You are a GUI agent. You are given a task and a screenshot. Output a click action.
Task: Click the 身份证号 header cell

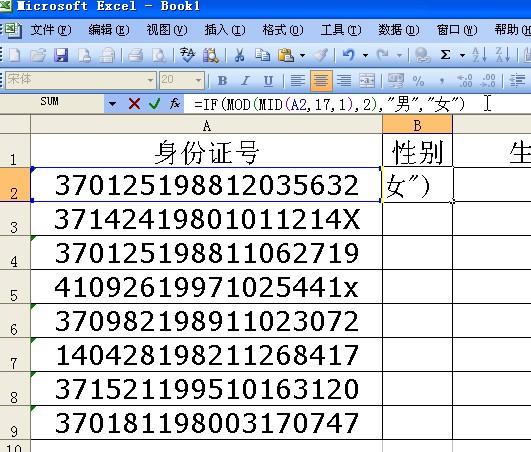click(207, 150)
